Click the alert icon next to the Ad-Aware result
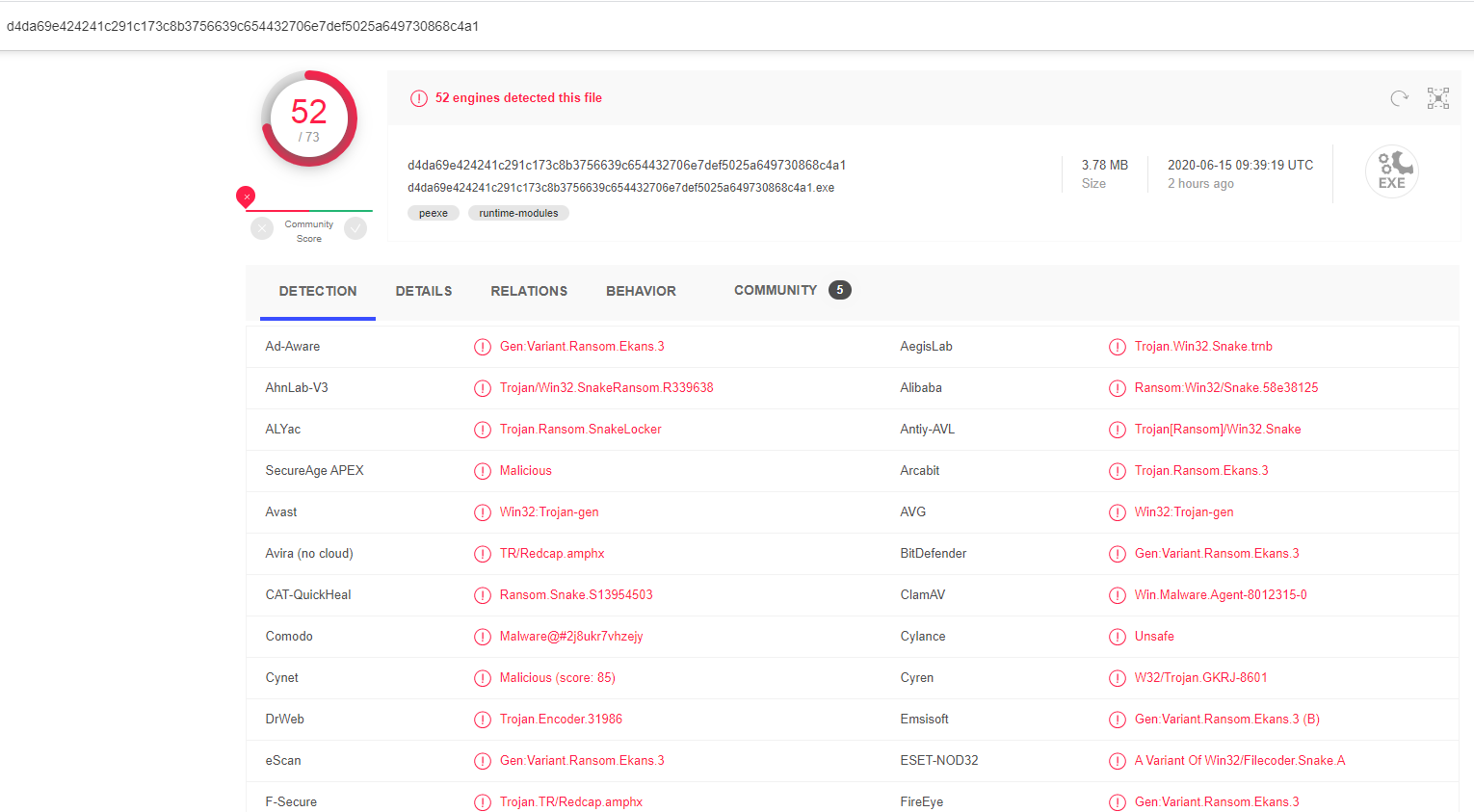The image size is (1474, 812). (483, 347)
